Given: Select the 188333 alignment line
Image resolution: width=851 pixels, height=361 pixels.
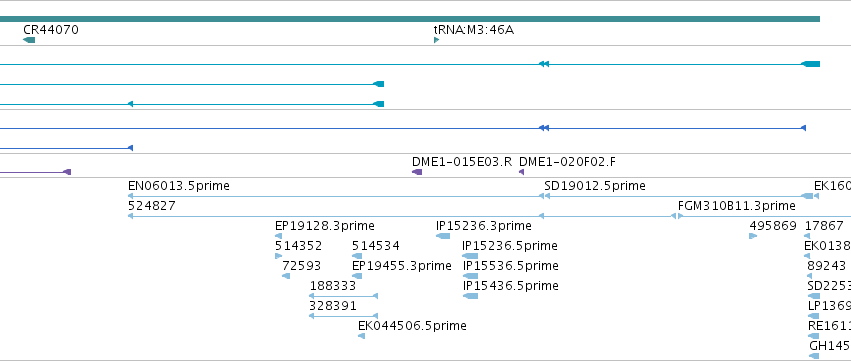Looking at the screenshot, I should [344, 296].
